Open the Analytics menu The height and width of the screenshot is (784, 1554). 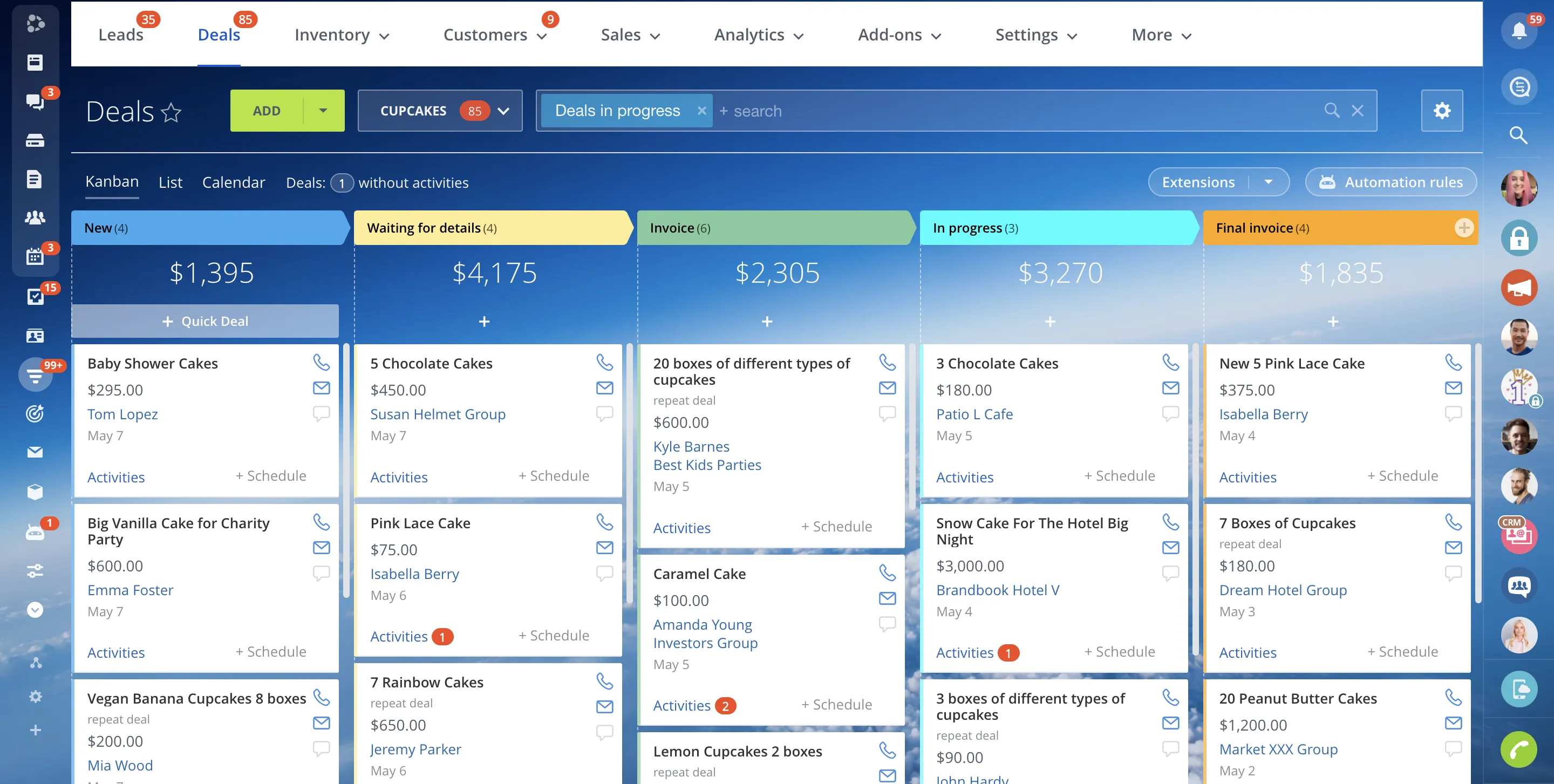pyautogui.click(x=758, y=35)
